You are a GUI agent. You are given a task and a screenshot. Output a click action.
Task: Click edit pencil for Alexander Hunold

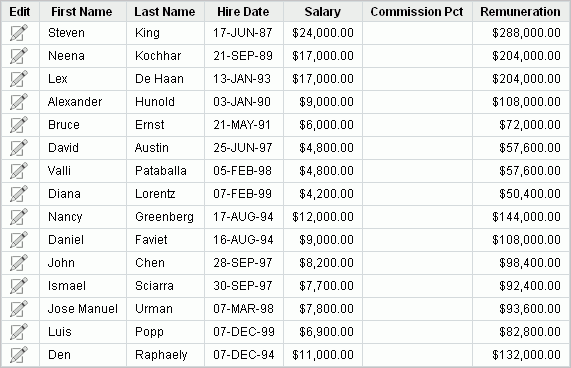(x=19, y=102)
